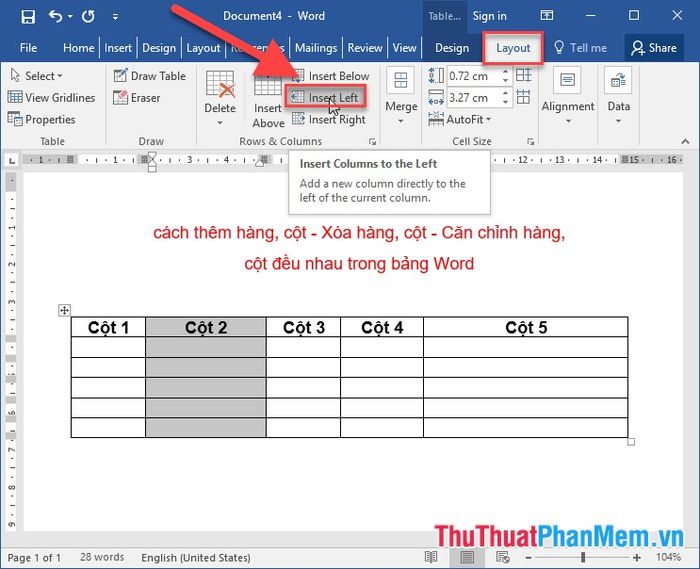
Task: Open the Undo history dropdown arrow
Action: coord(70,17)
